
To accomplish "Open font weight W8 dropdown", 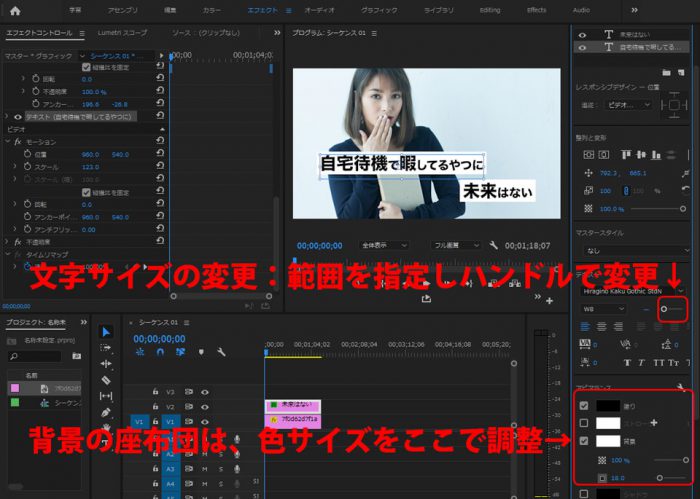I will [603, 309].
